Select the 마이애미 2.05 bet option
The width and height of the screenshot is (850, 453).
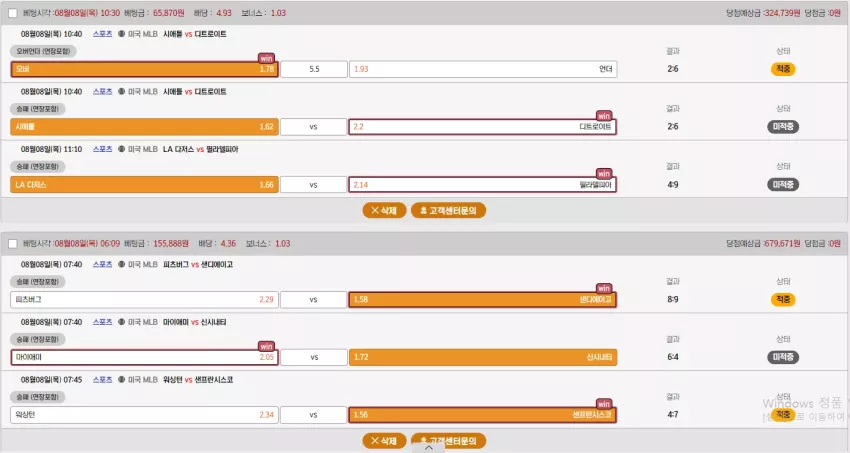click(x=144, y=357)
